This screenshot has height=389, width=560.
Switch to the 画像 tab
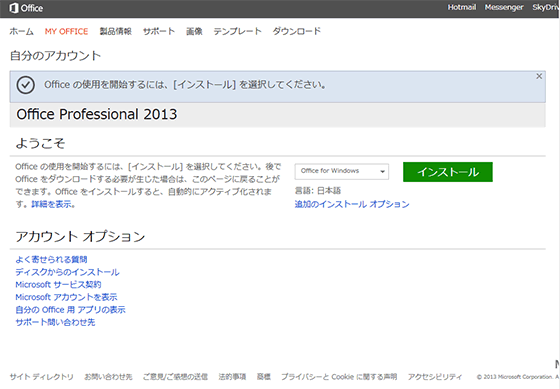pyautogui.click(x=194, y=31)
